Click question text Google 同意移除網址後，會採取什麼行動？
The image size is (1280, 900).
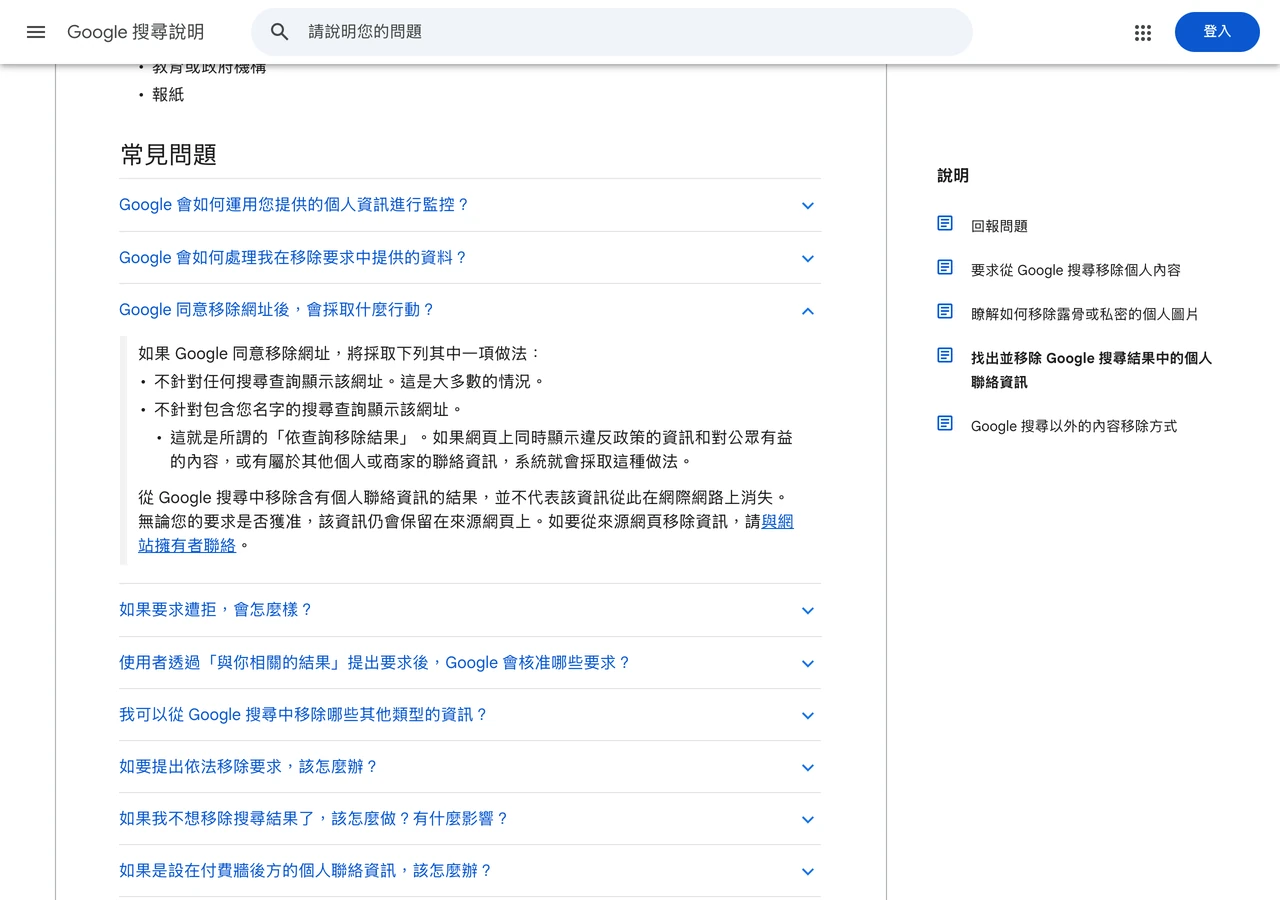277,310
